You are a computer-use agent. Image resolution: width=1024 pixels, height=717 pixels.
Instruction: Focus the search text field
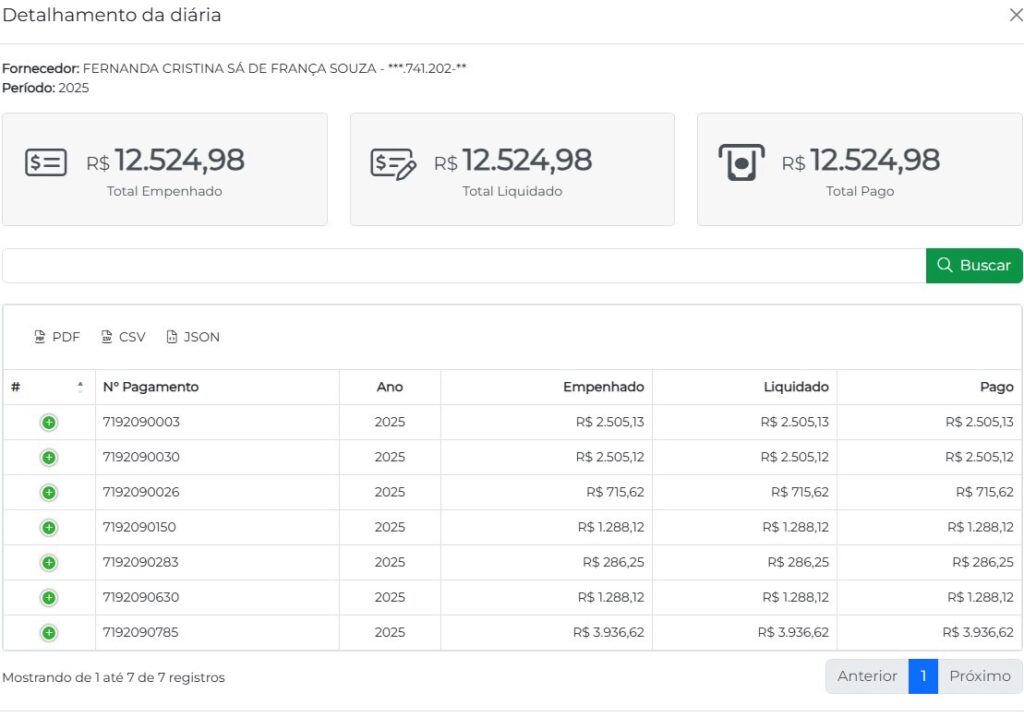[464, 265]
